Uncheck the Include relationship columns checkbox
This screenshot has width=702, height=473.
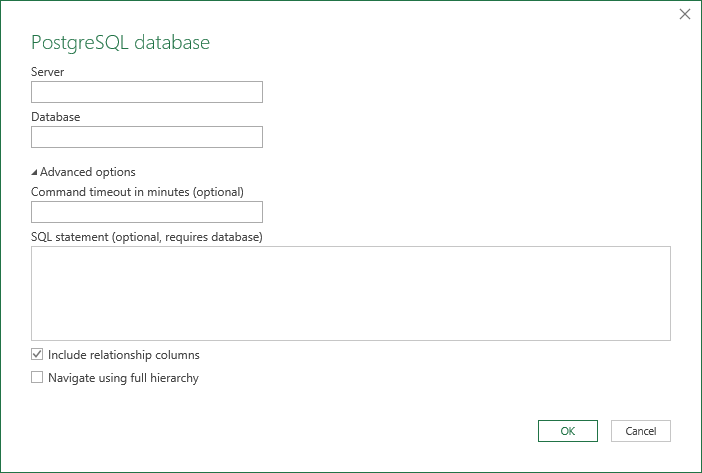38,355
